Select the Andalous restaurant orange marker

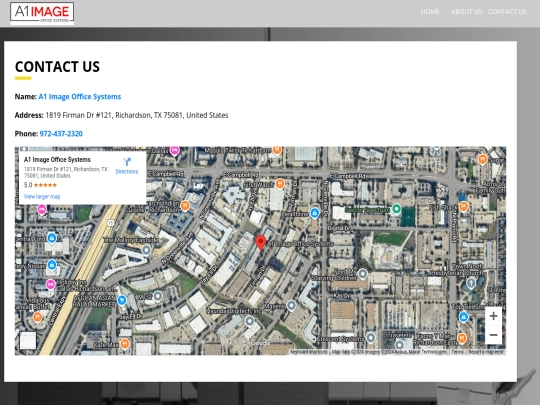[37, 316]
